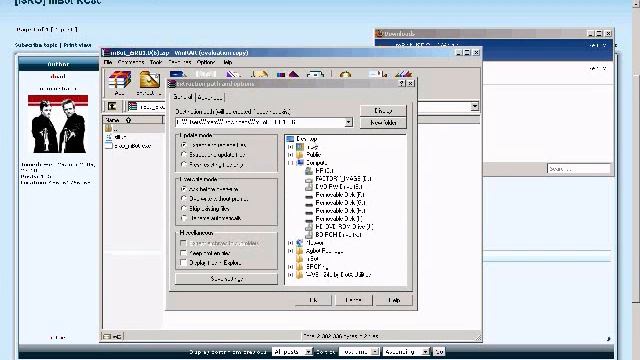
Task: Select 'Overwrite without prompt' option
Action: click(x=184, y=199)
